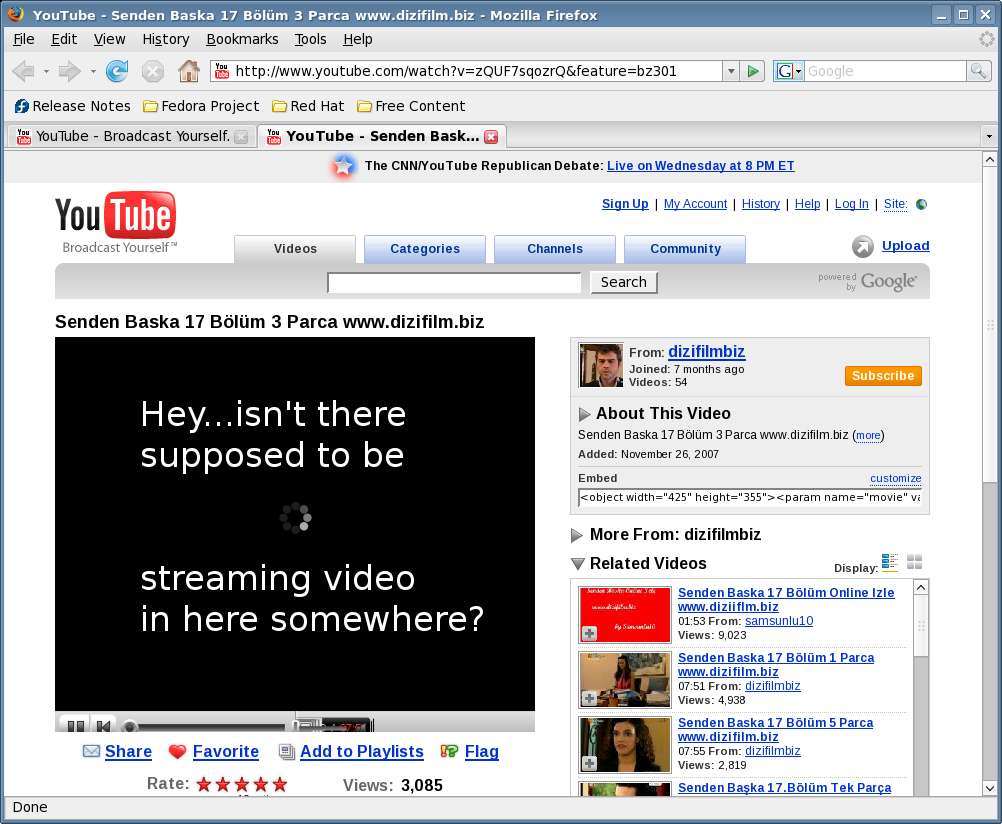Select the Categories tab
The width and height of the screenshot is (1002, 824).
(x=425, y=249)
